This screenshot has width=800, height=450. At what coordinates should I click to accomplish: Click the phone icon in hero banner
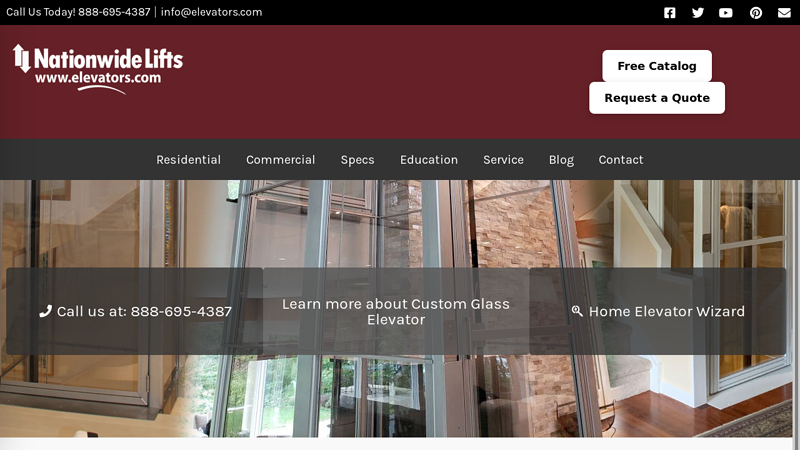(x=45, y=311)
